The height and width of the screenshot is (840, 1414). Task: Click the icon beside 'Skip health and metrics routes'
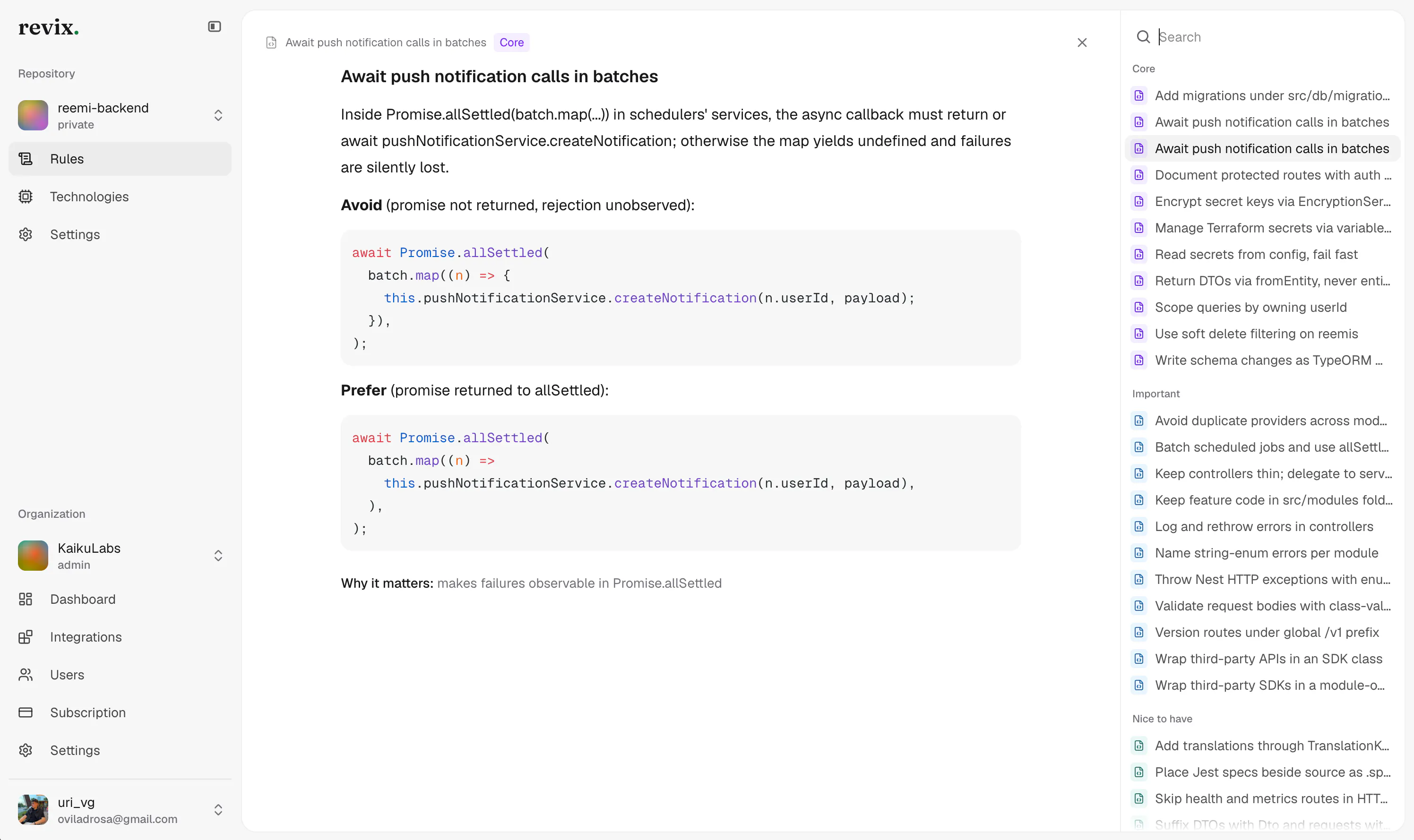(x=1139, y=799)
